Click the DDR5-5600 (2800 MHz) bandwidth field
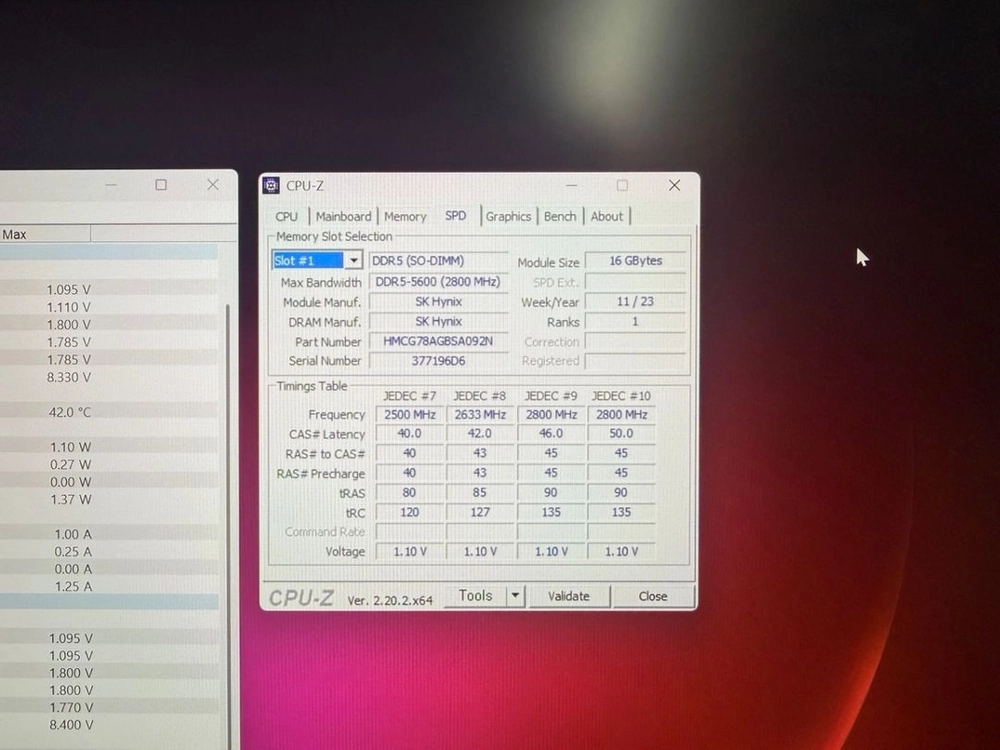Viewport: 1000px width, 750px height. [438, 281]
